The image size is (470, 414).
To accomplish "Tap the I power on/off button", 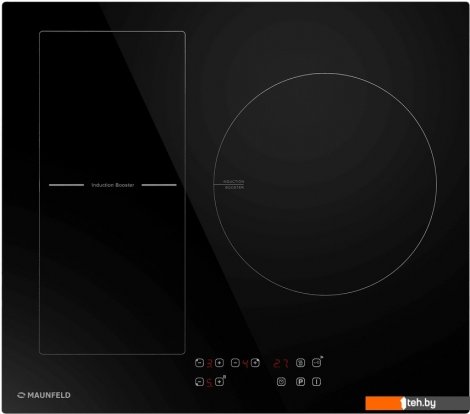I will click(317, 382).
